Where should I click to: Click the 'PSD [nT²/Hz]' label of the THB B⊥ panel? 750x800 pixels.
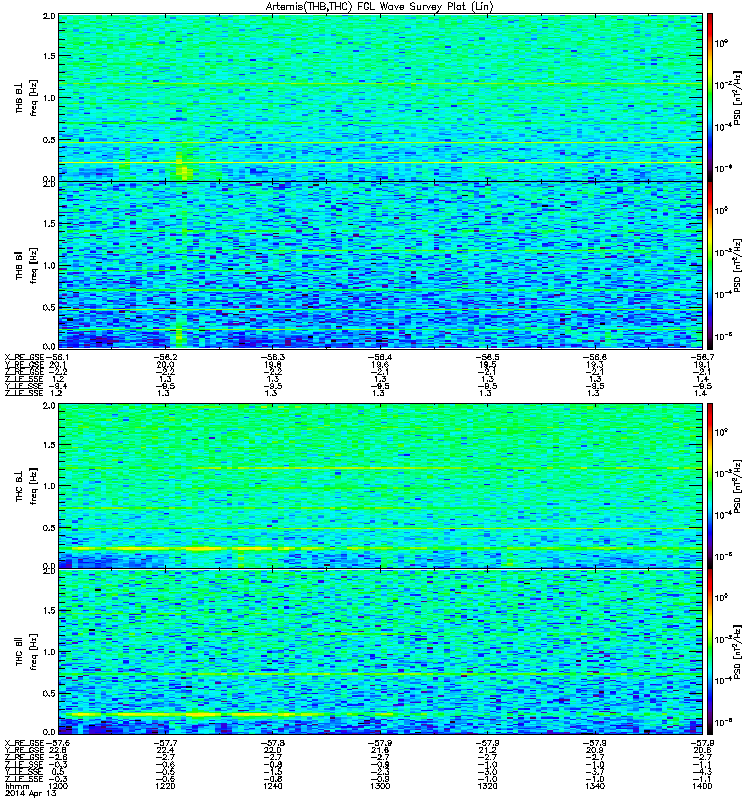pyautogui.click(x=738, y=97)
